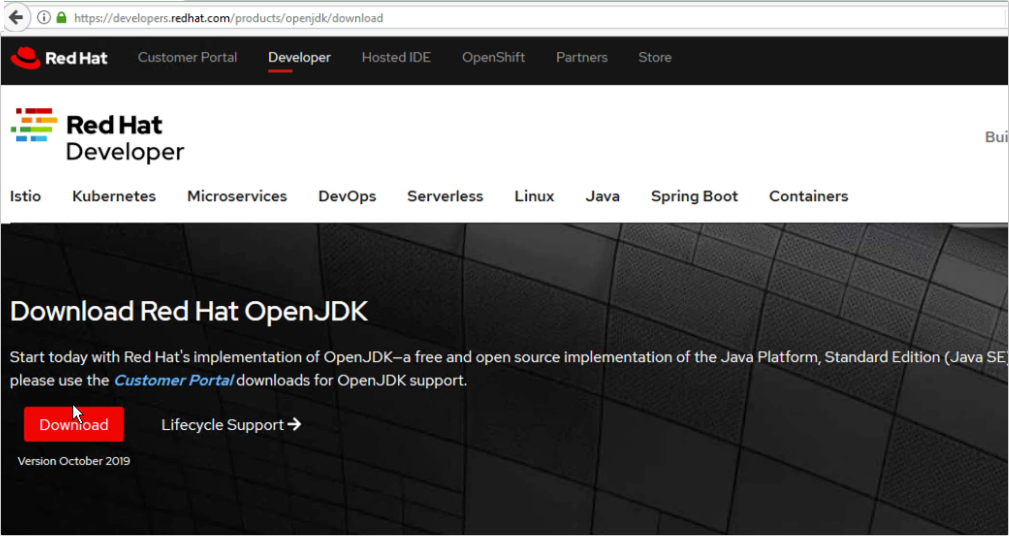Viewport: 1009px width, 536px height.
Task: Click the Lifecycle Support arrow icon
Action: pyautogui.click(x=295, y=425)
